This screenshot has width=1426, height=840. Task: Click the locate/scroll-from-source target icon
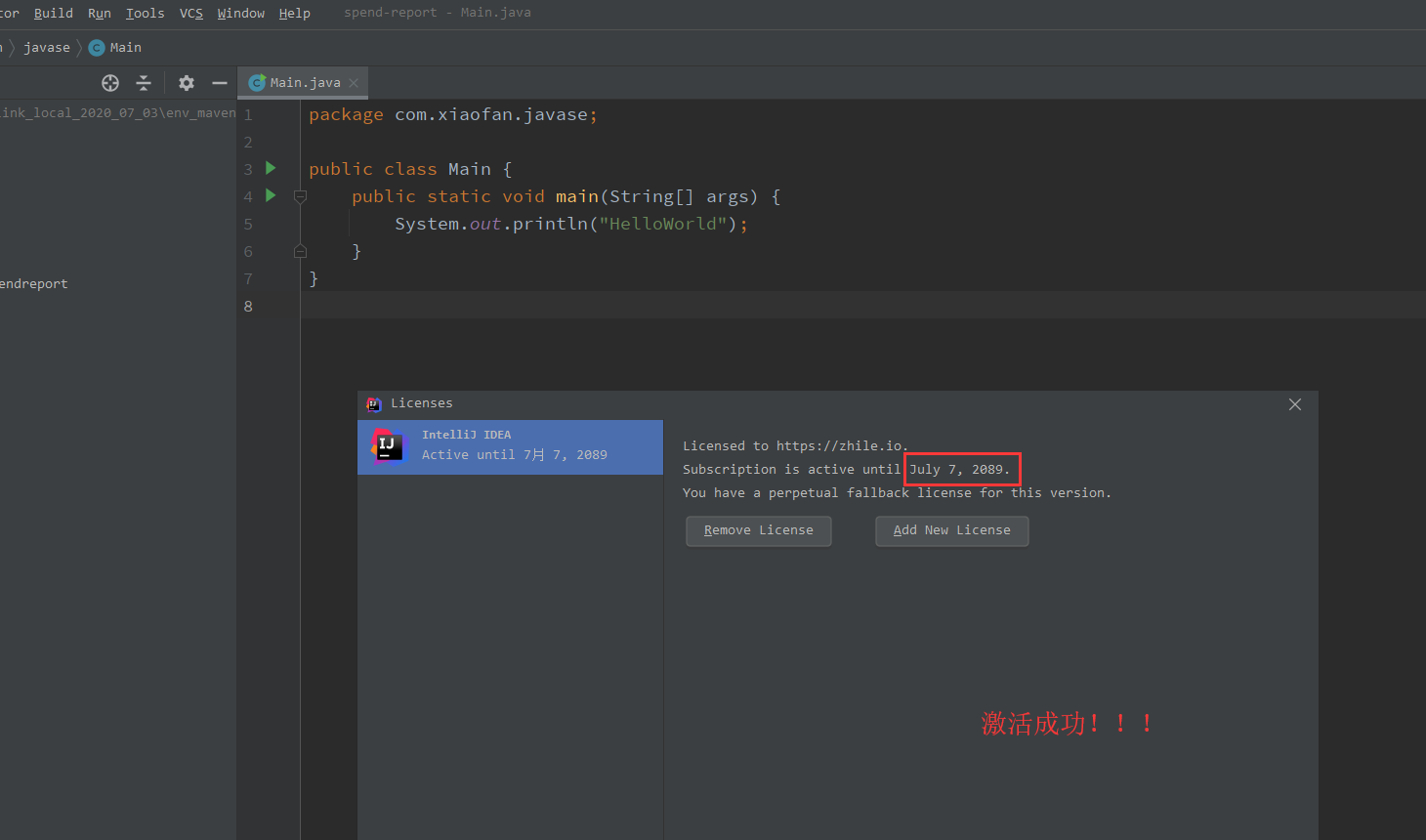[x=110, y=83]
